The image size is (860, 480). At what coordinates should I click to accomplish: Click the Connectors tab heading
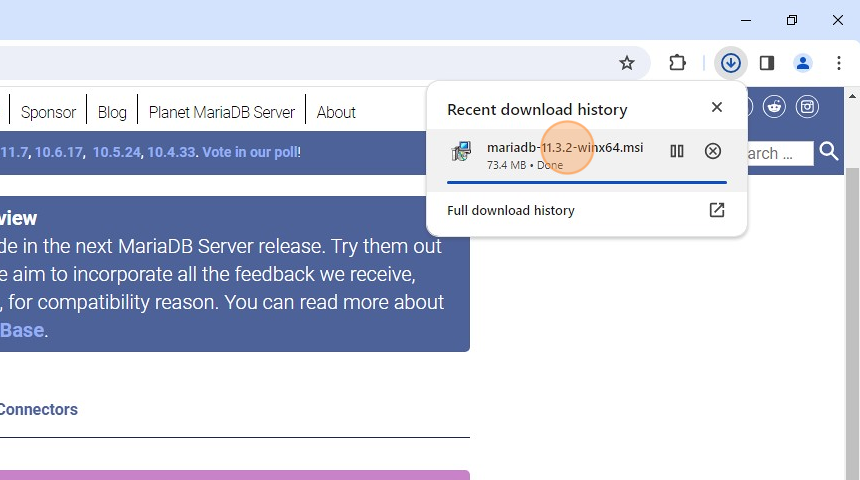pyautogui.click(x=38, y=410)
